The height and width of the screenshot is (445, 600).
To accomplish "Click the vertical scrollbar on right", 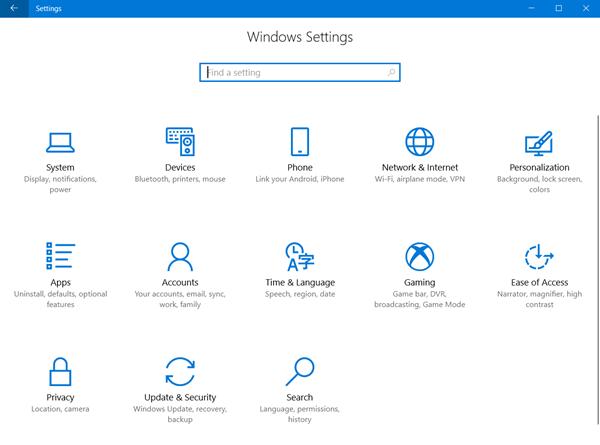I will pos(598,269).
